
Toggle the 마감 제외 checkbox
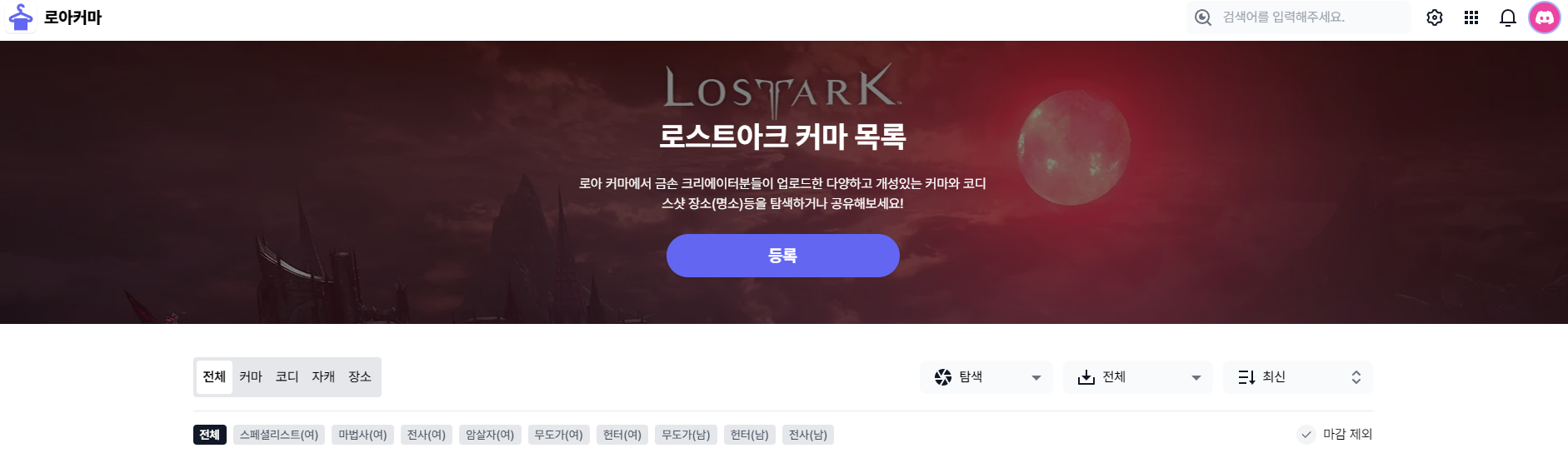coord(1306,435)
